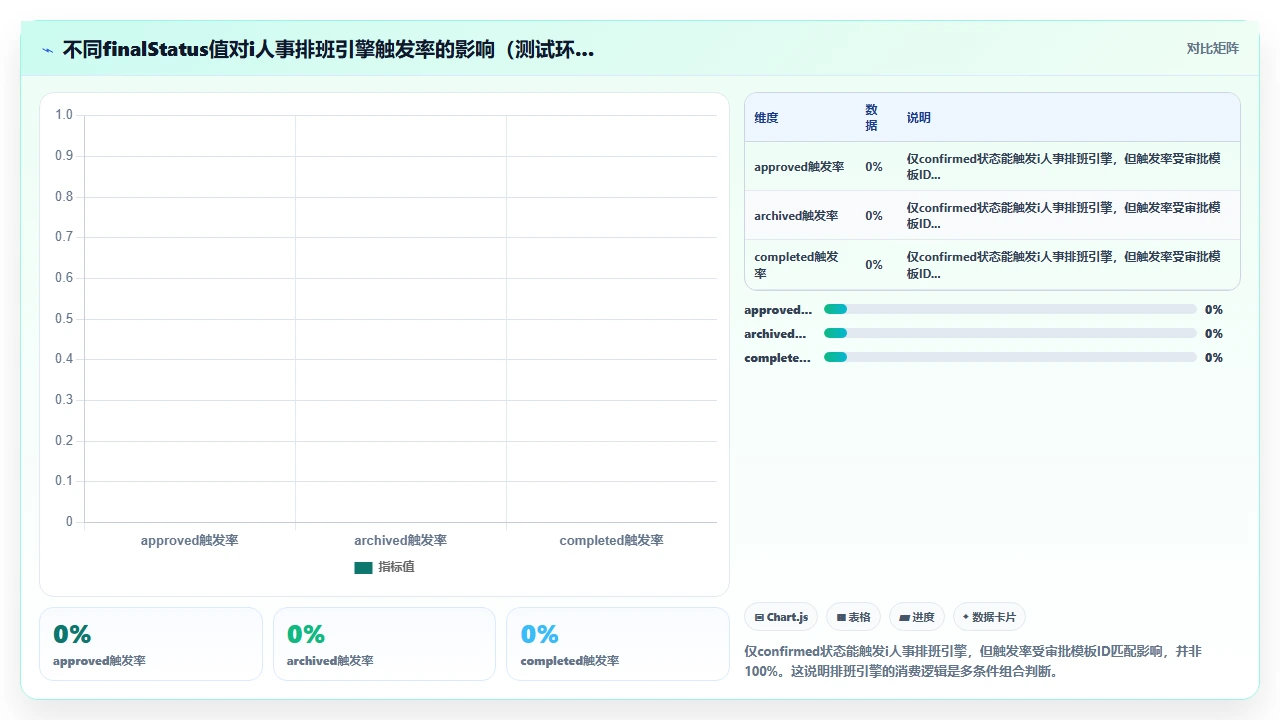
Task: Click the chart title heading text
Action: click(x=328, y=49)
